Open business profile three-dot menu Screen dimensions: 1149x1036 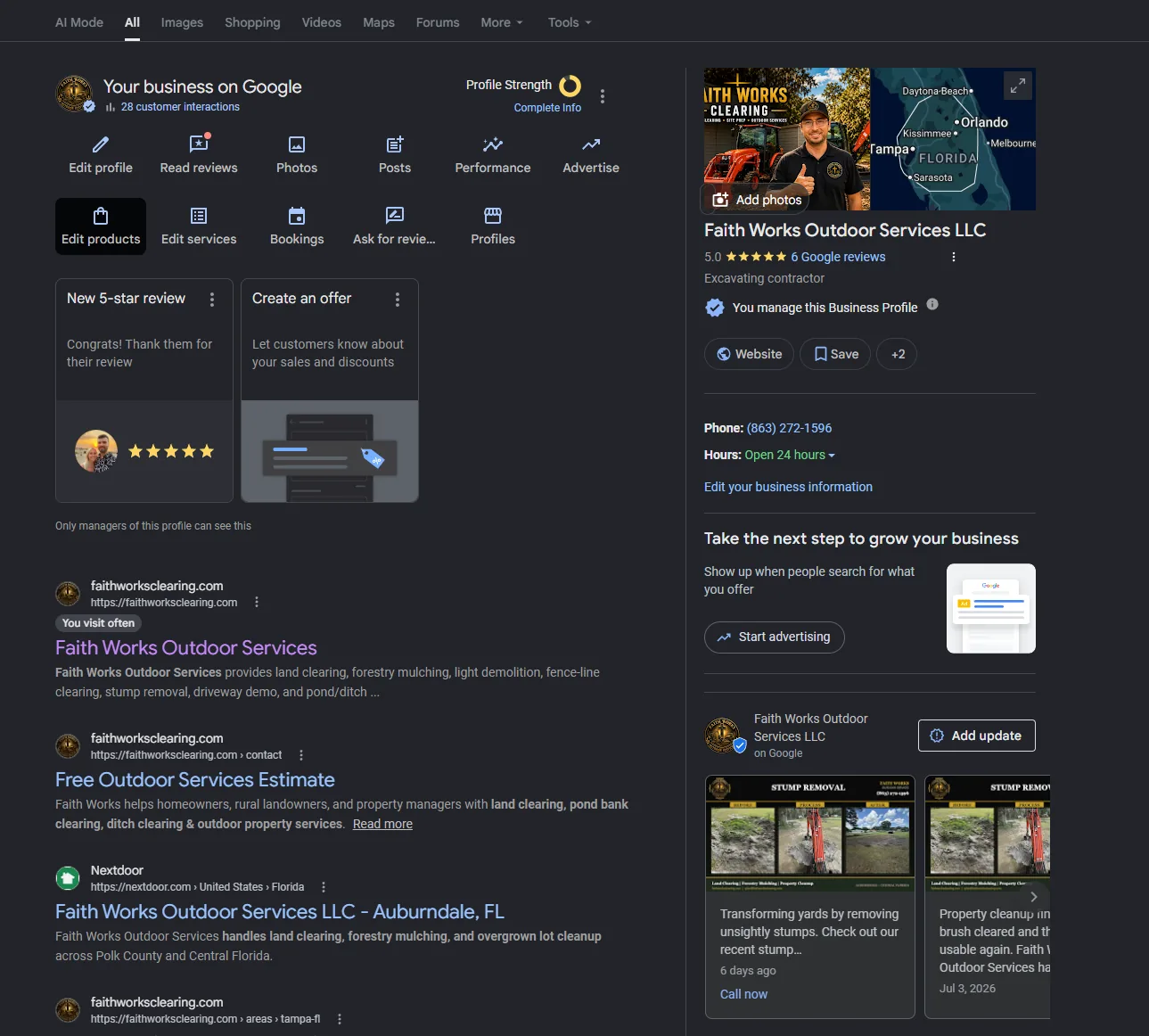coord(603,96)
